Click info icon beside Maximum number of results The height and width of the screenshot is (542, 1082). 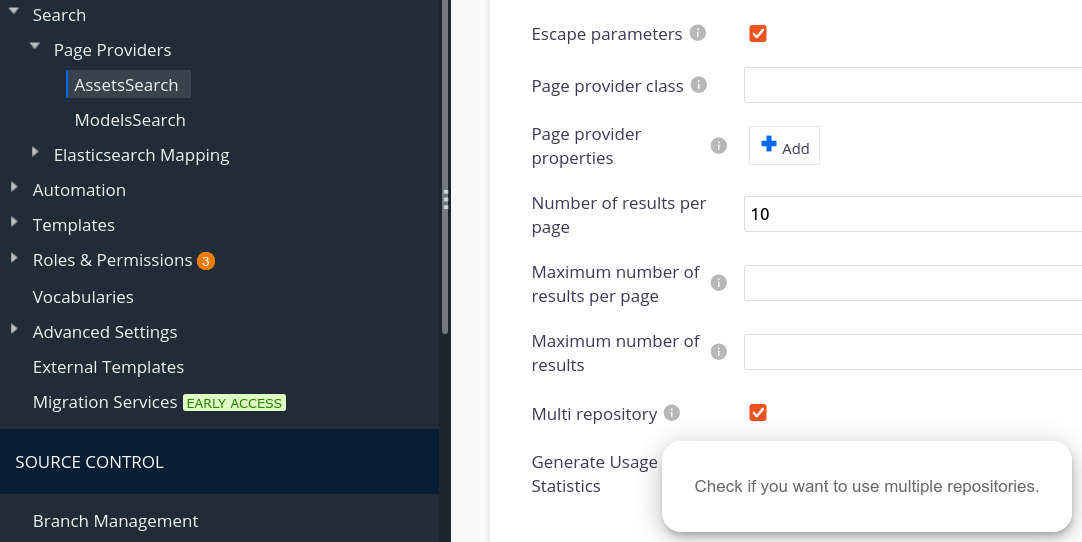click(718, 352)
